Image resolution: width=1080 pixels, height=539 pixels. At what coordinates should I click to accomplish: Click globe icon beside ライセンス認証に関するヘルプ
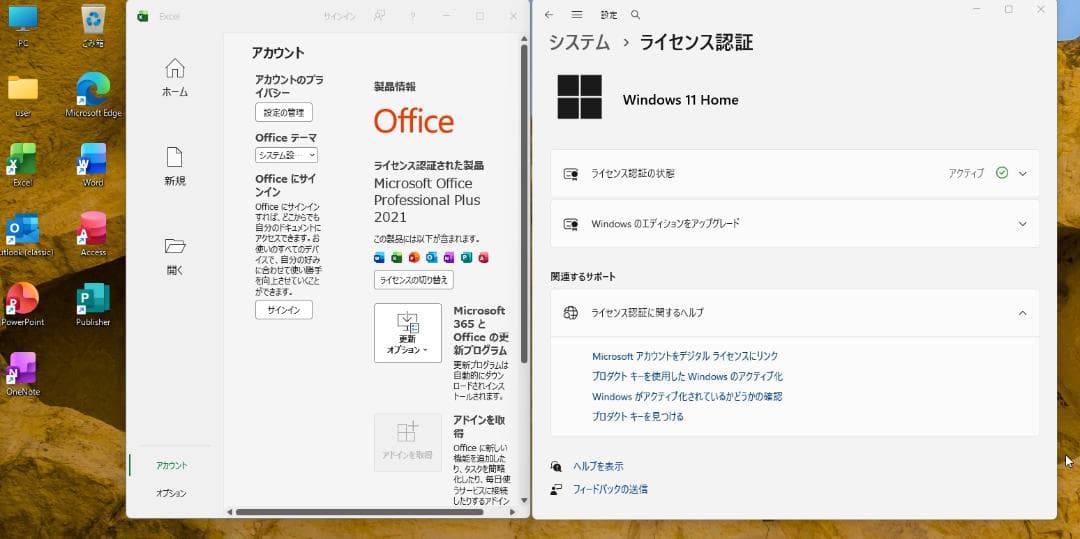pos(570,313)
